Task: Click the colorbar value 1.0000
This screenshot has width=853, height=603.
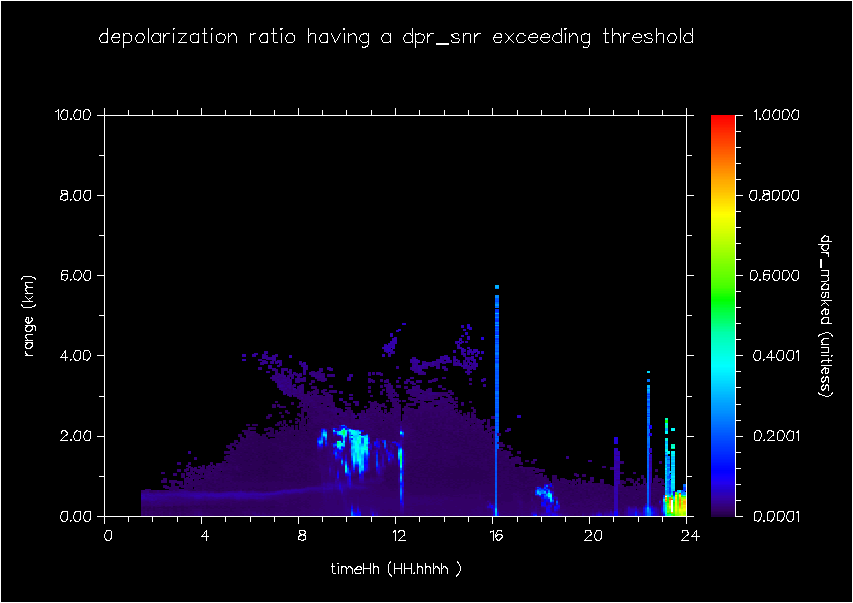Action: [776, 115]
